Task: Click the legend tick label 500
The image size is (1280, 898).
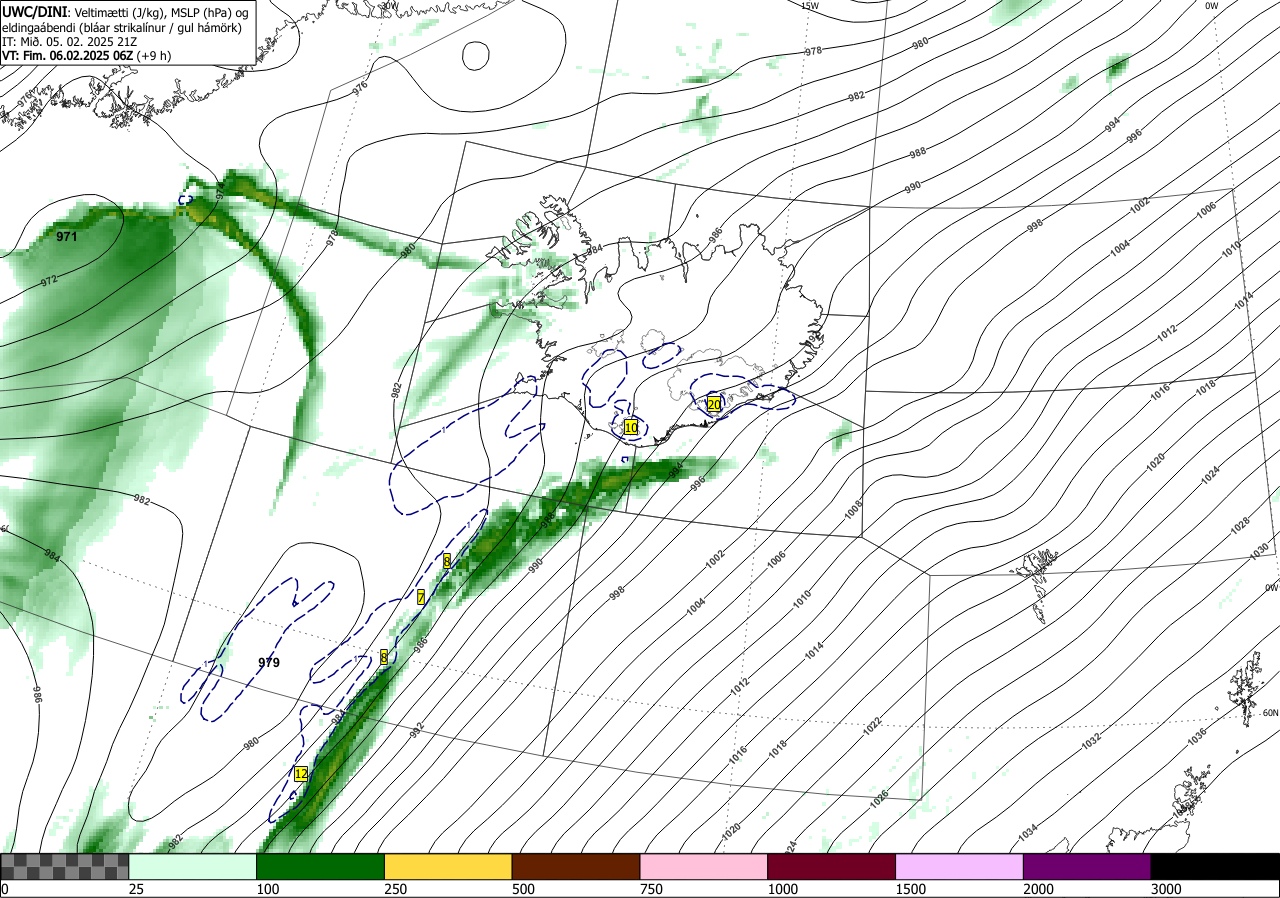Action: (523, 889)
